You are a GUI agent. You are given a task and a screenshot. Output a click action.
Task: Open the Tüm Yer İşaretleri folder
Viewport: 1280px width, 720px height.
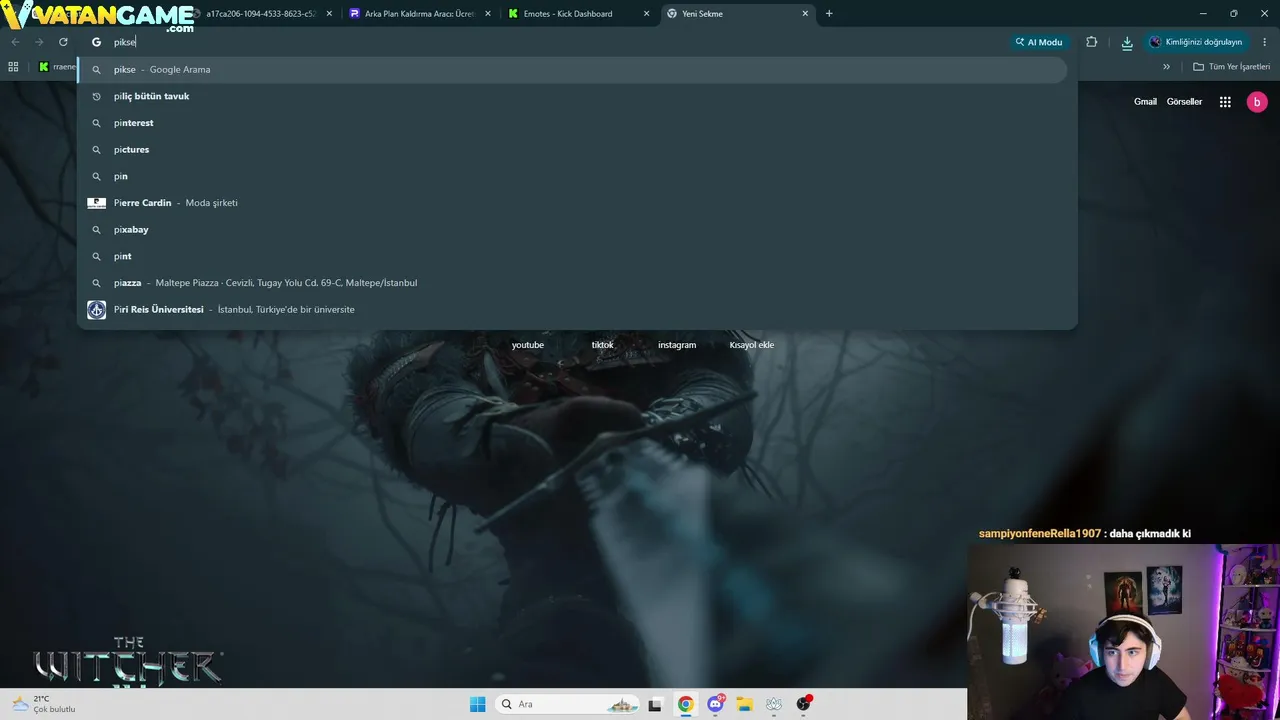(1231, 67)
